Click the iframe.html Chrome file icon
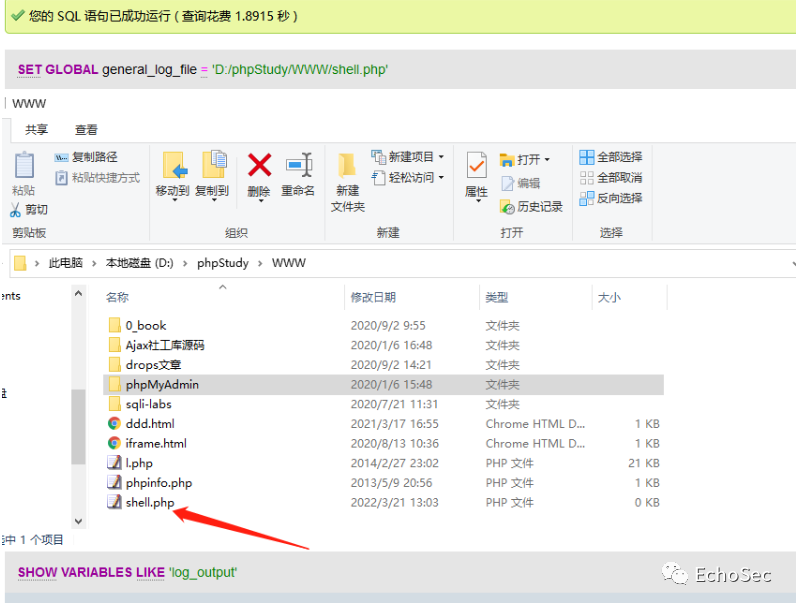Viewport: 797px width, 607px height. [114, 443]
